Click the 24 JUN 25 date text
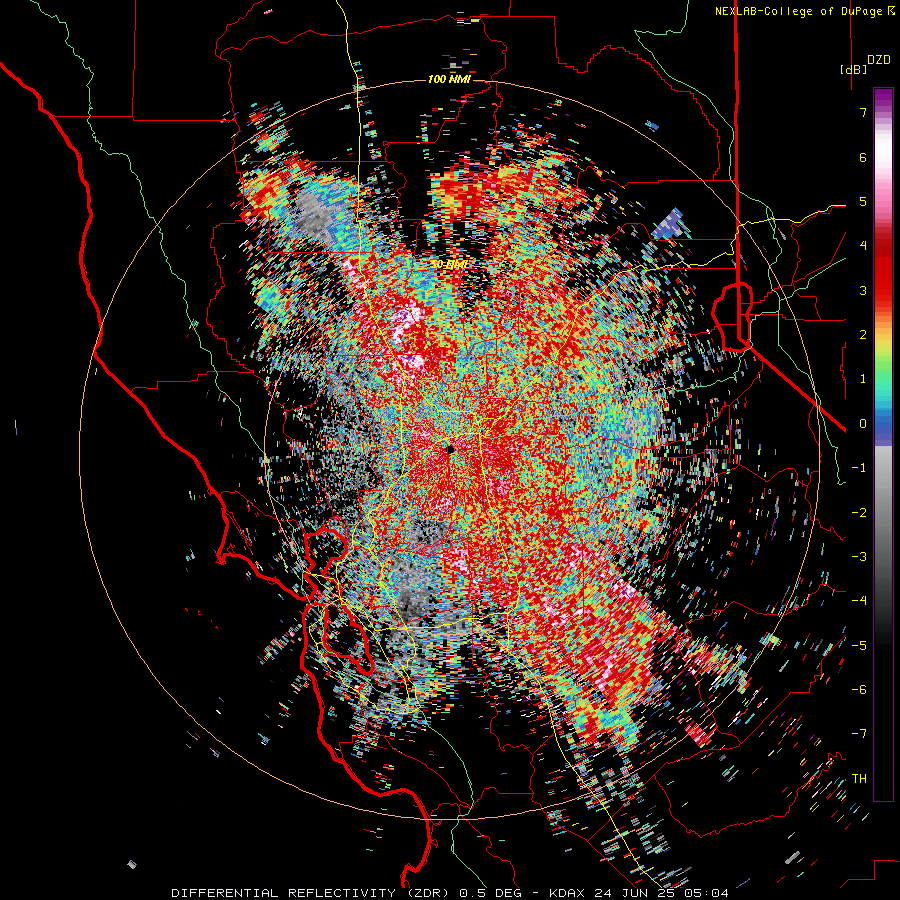This screenshot has height=900, width=900. (x=633, y=893)
